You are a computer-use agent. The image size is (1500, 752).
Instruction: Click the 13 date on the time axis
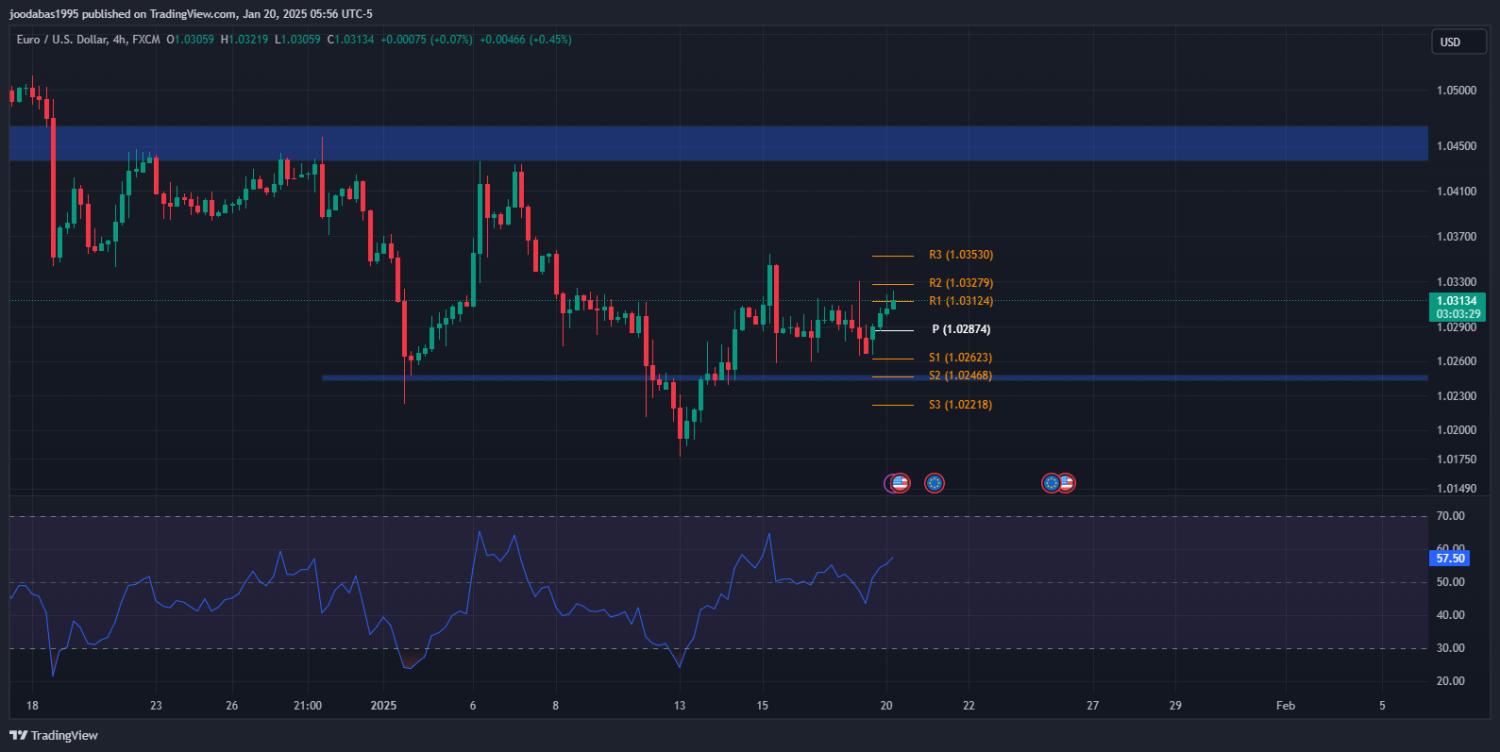click(x=680, y=705)
